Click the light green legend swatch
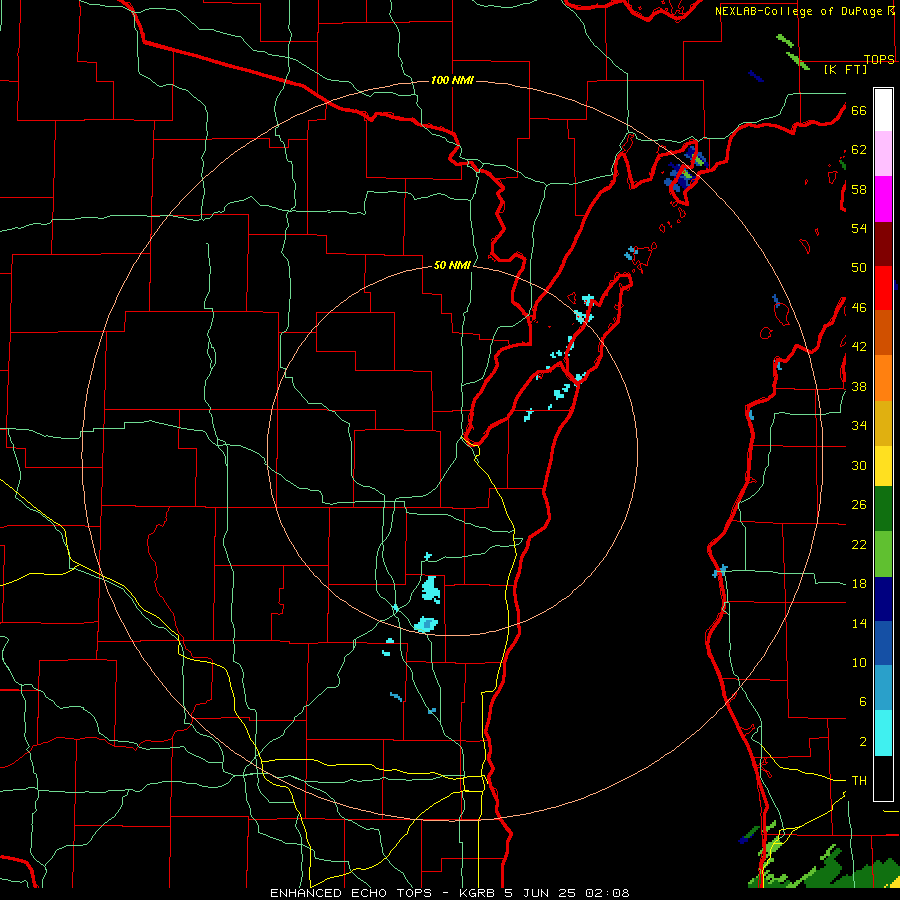 coord(883,554)
